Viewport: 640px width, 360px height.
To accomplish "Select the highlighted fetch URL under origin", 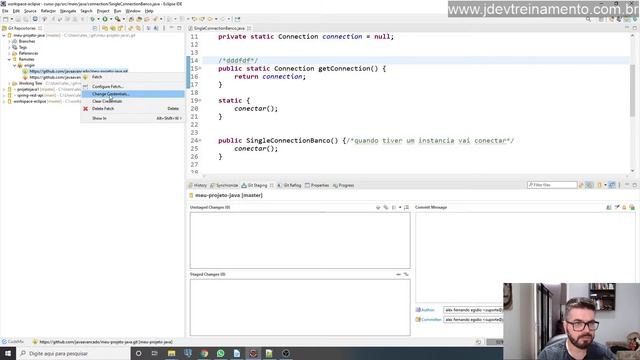I will pos(78,71).
